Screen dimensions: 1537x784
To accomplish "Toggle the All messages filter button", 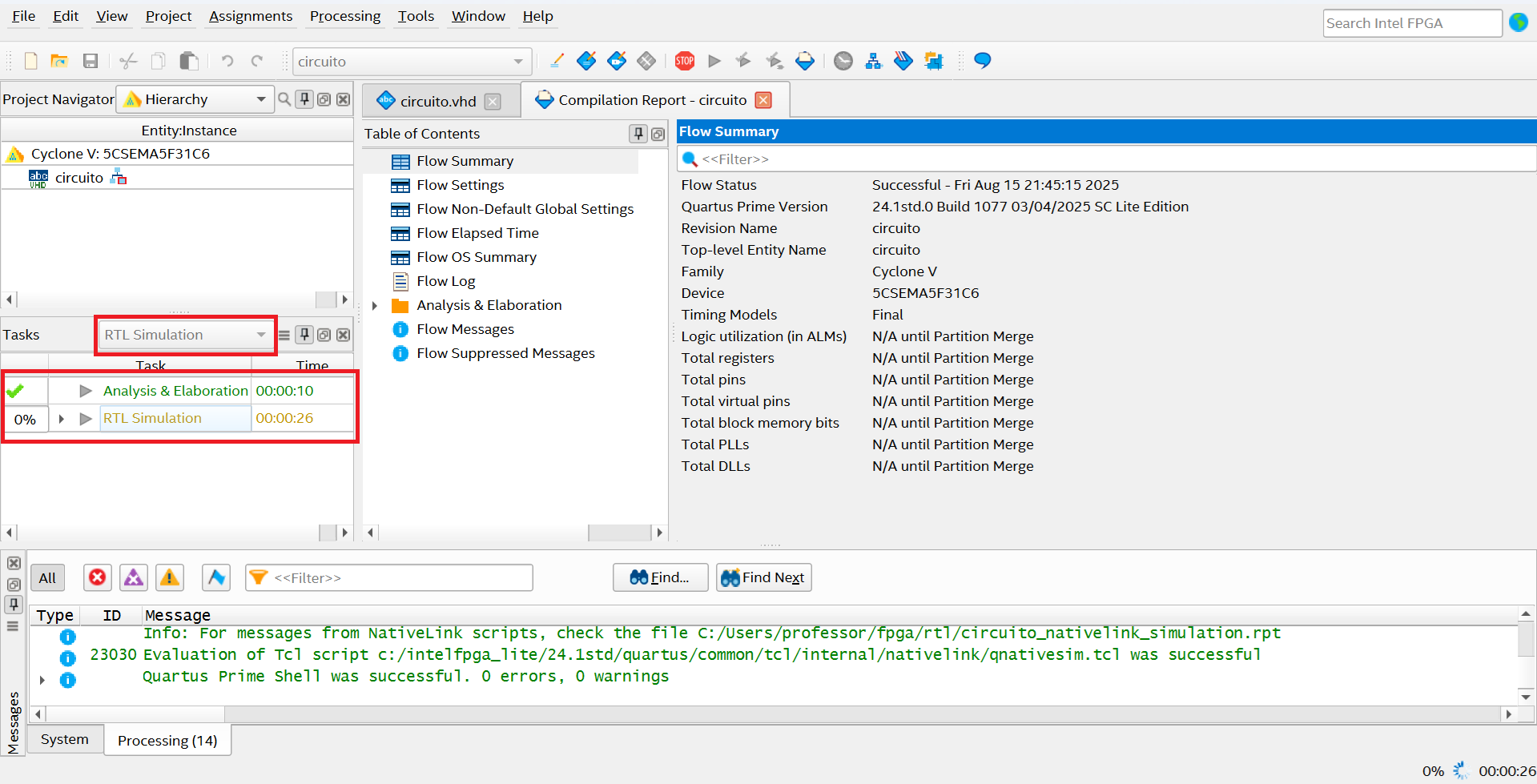I will [47, 577].
